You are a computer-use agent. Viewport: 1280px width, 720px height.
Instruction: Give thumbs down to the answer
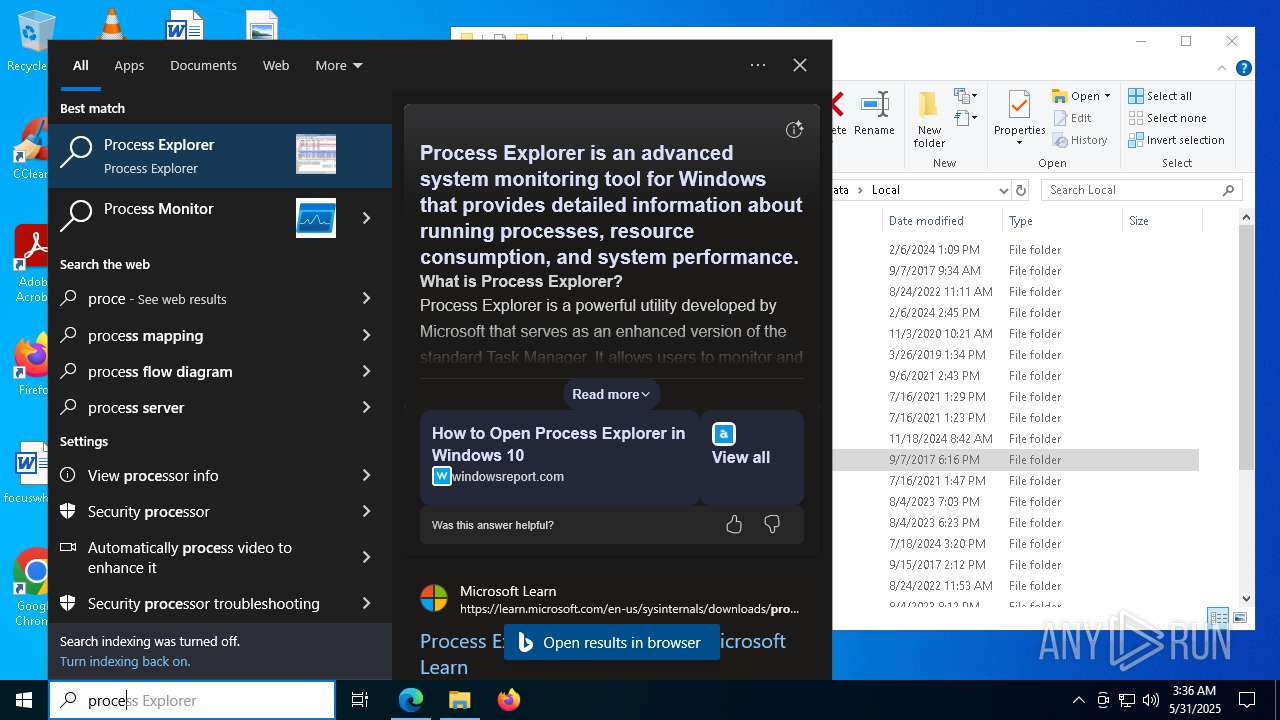772,524
